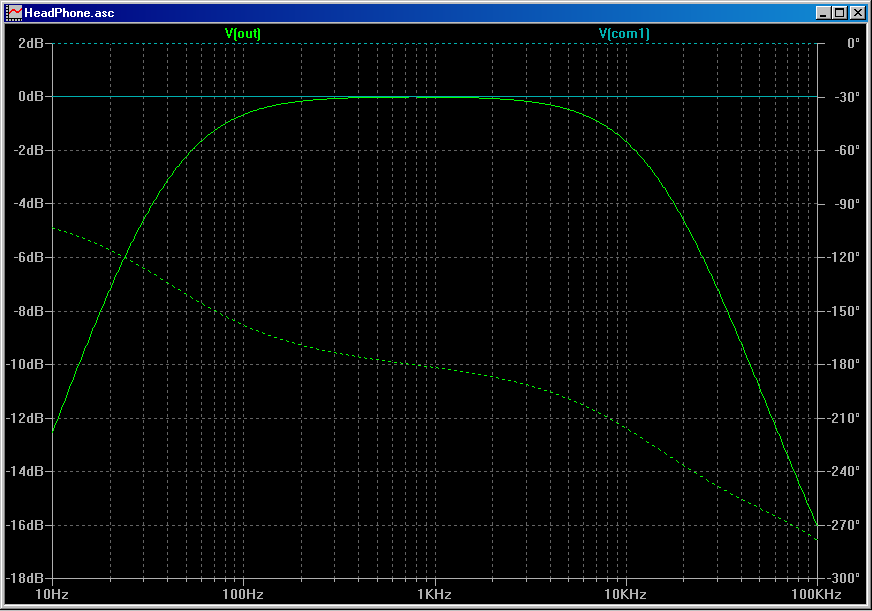The image size is (872, 611).
Task: Maximize the HeadPhone.asc plot window
Action: pyautogui.click(x=840, y=13)
